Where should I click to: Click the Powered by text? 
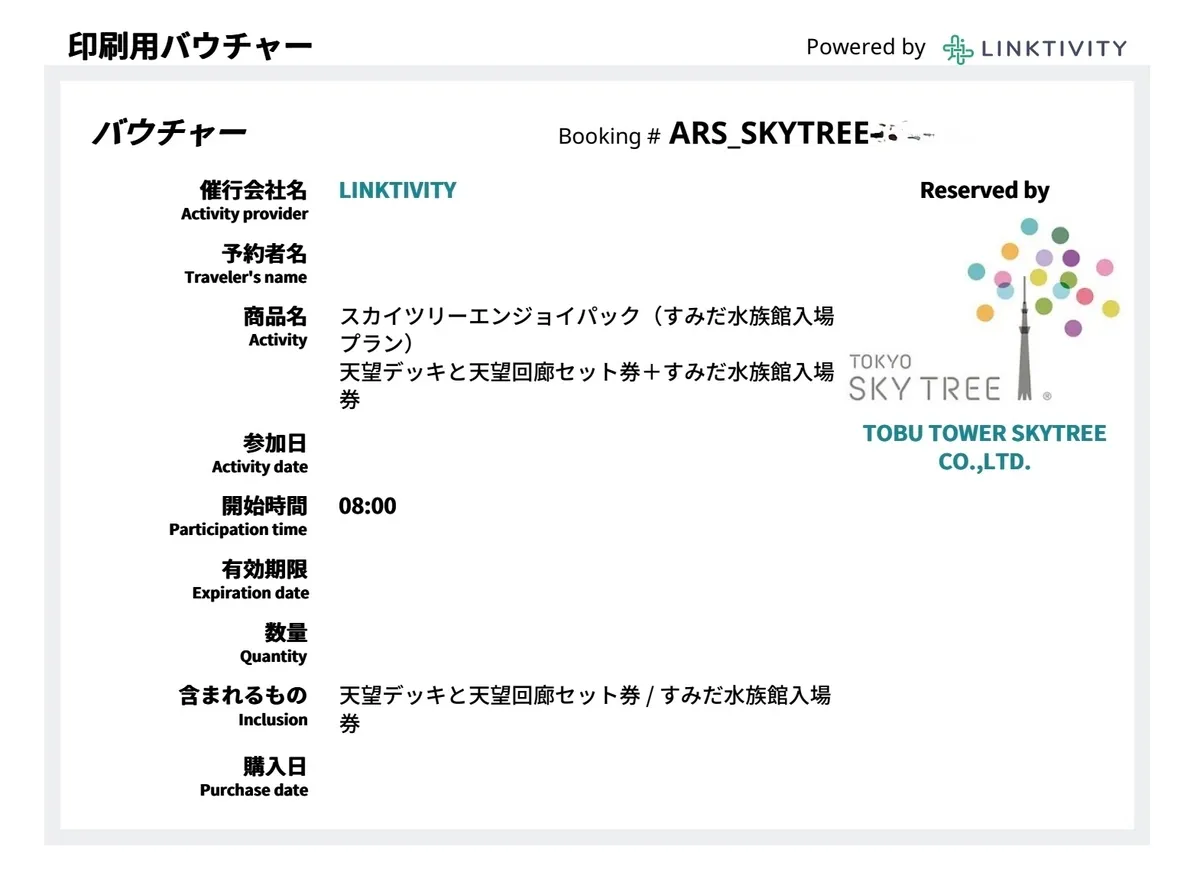coord(865,47)
